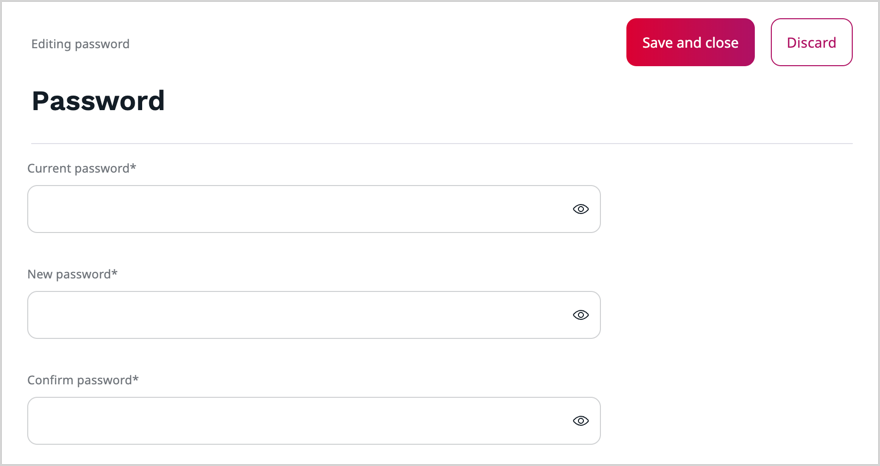Click the "New password*" label
The image size is (880, 466).
(72, 274)
